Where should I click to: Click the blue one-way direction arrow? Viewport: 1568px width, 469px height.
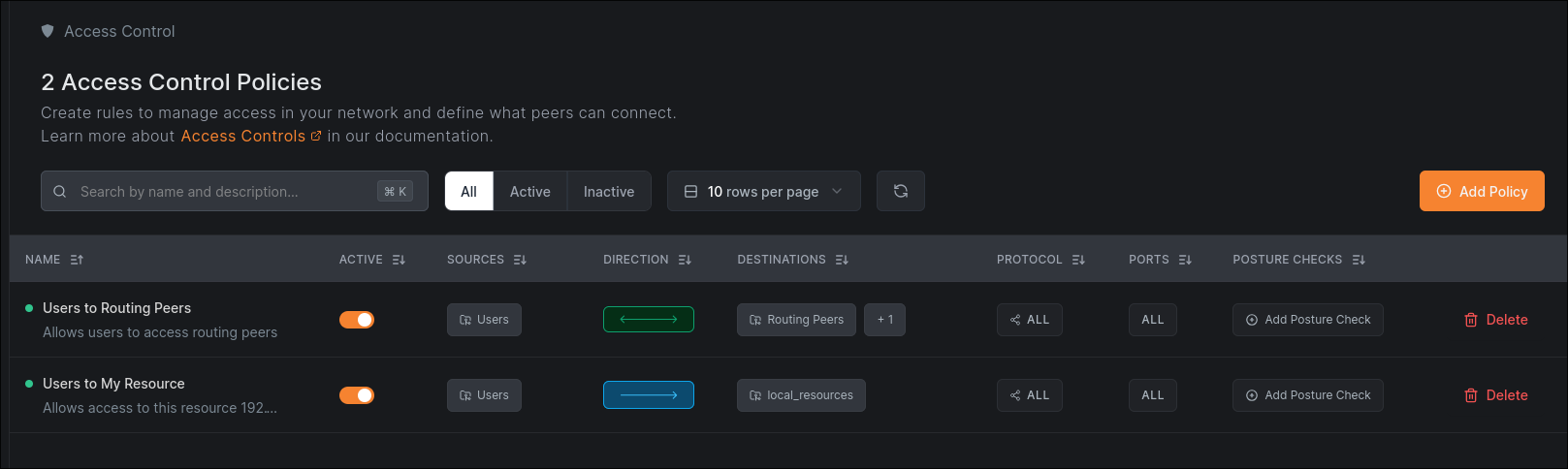tap(648, 394)
